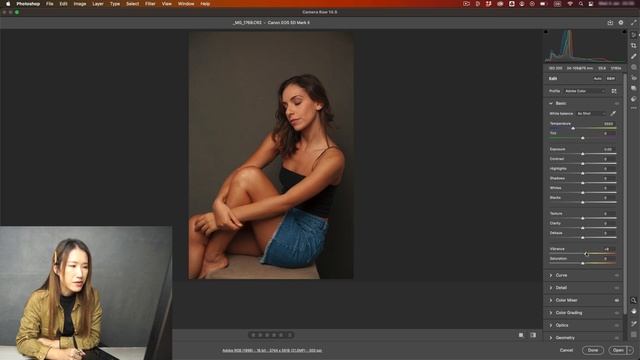Screen dimensions: 640x360
Task: Toggle Color Mixer panel visibility eye
Action: pyautogui.click(x=617, y=300)
